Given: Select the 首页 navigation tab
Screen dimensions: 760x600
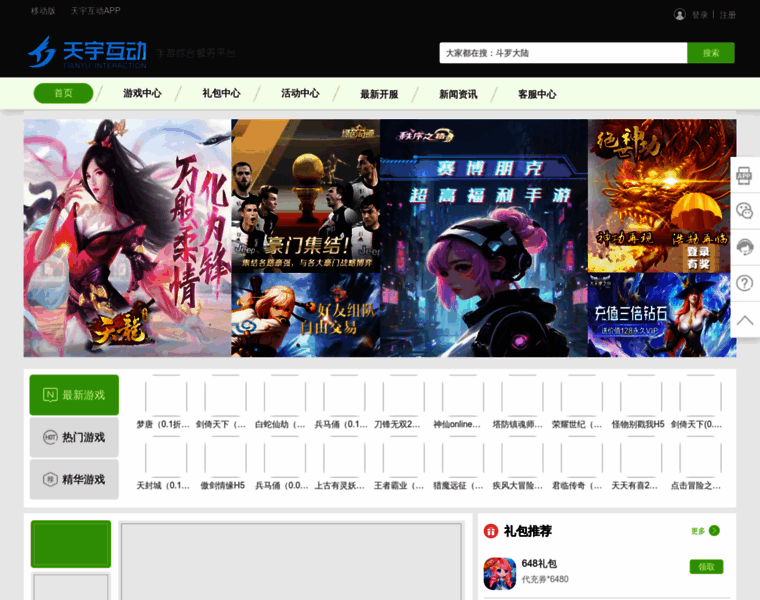Looking at the screenshot, I should click(x=63, y=93).
